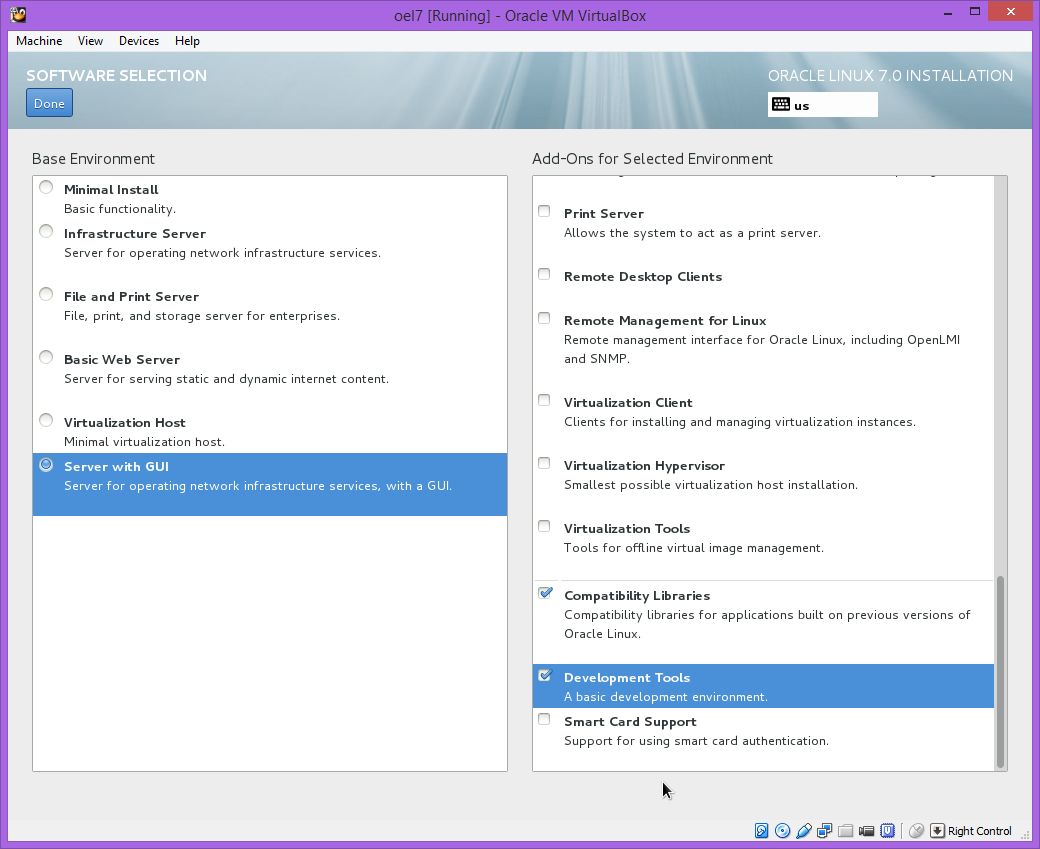1040x849 pixels.
Task: Enable the Virtualization Client add-on
Action: point(544,400)
